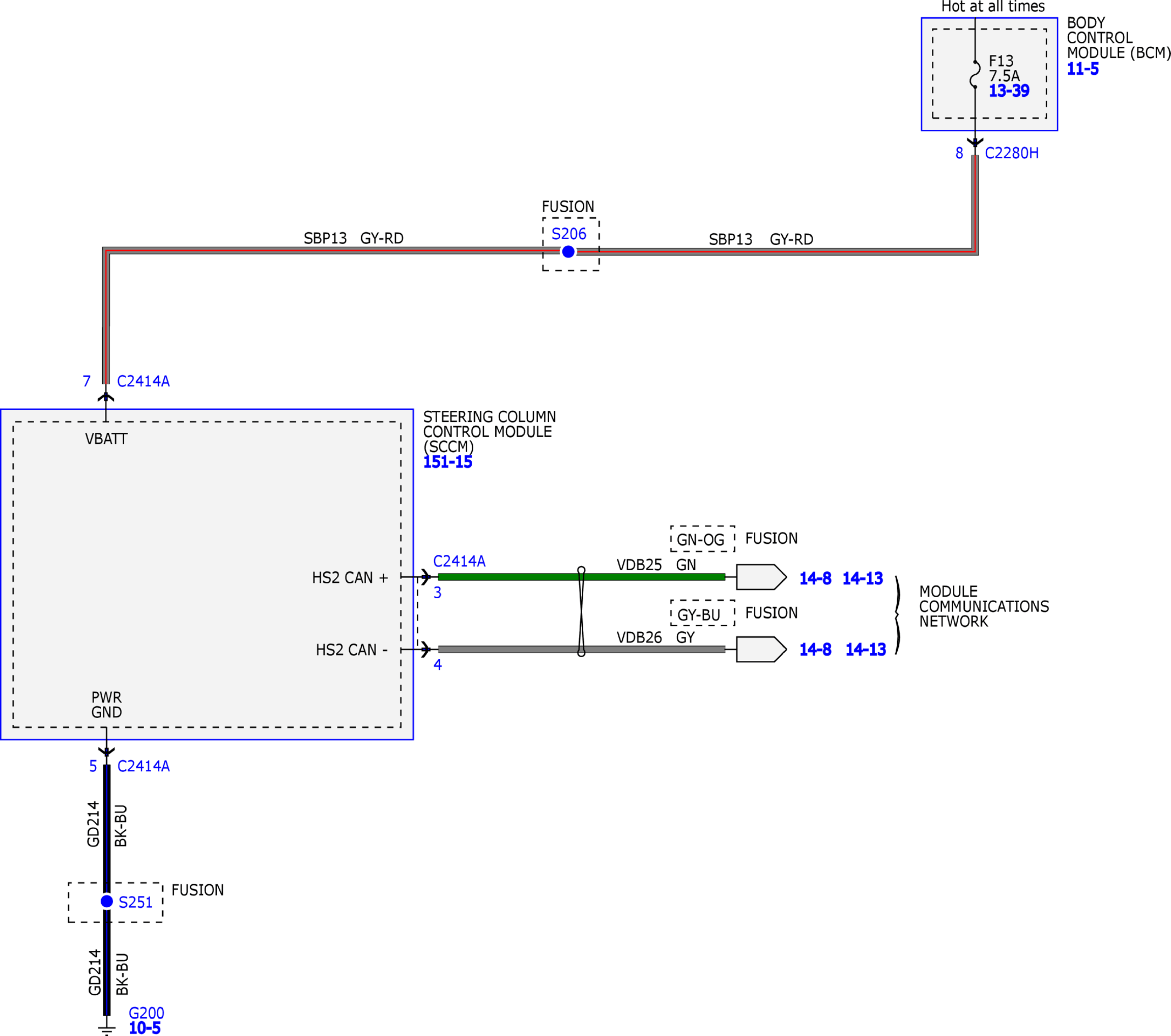Follow the 151-15 link under the SCCM label
Viewport: 1171px width, 1036px height.
click(x=448, y=462)
